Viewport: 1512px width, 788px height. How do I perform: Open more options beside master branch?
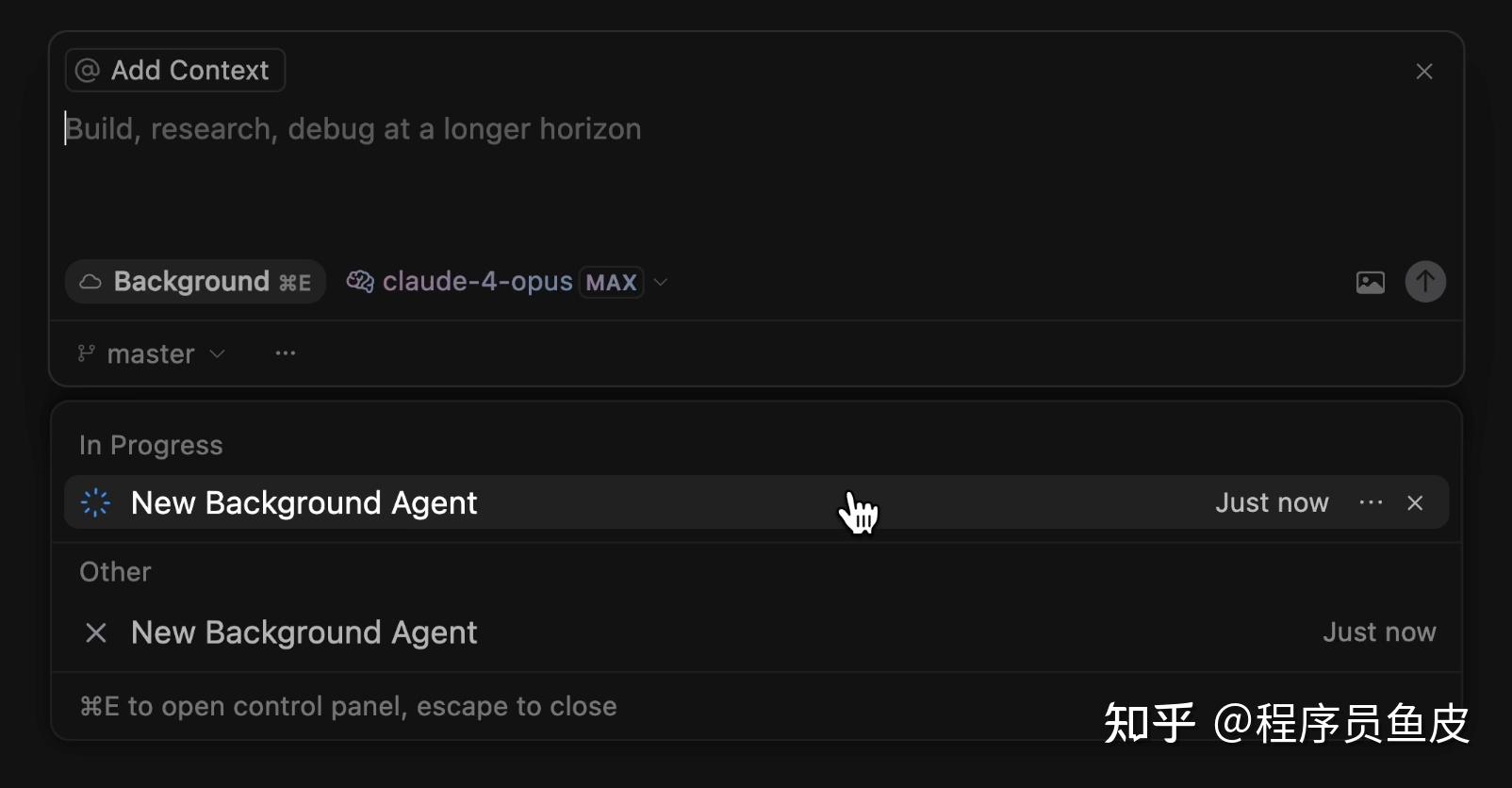coord(285,353)
